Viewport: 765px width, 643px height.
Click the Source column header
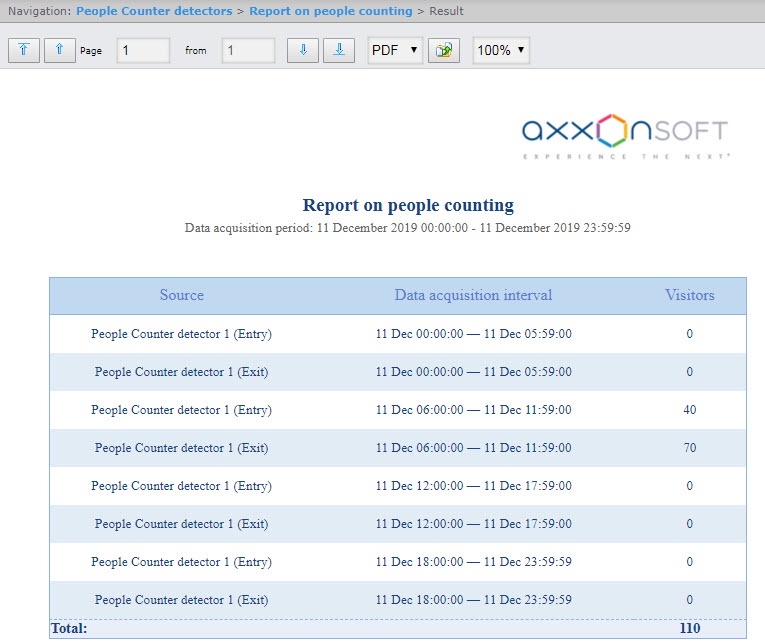pyautogui.click(x=181, y=295)
